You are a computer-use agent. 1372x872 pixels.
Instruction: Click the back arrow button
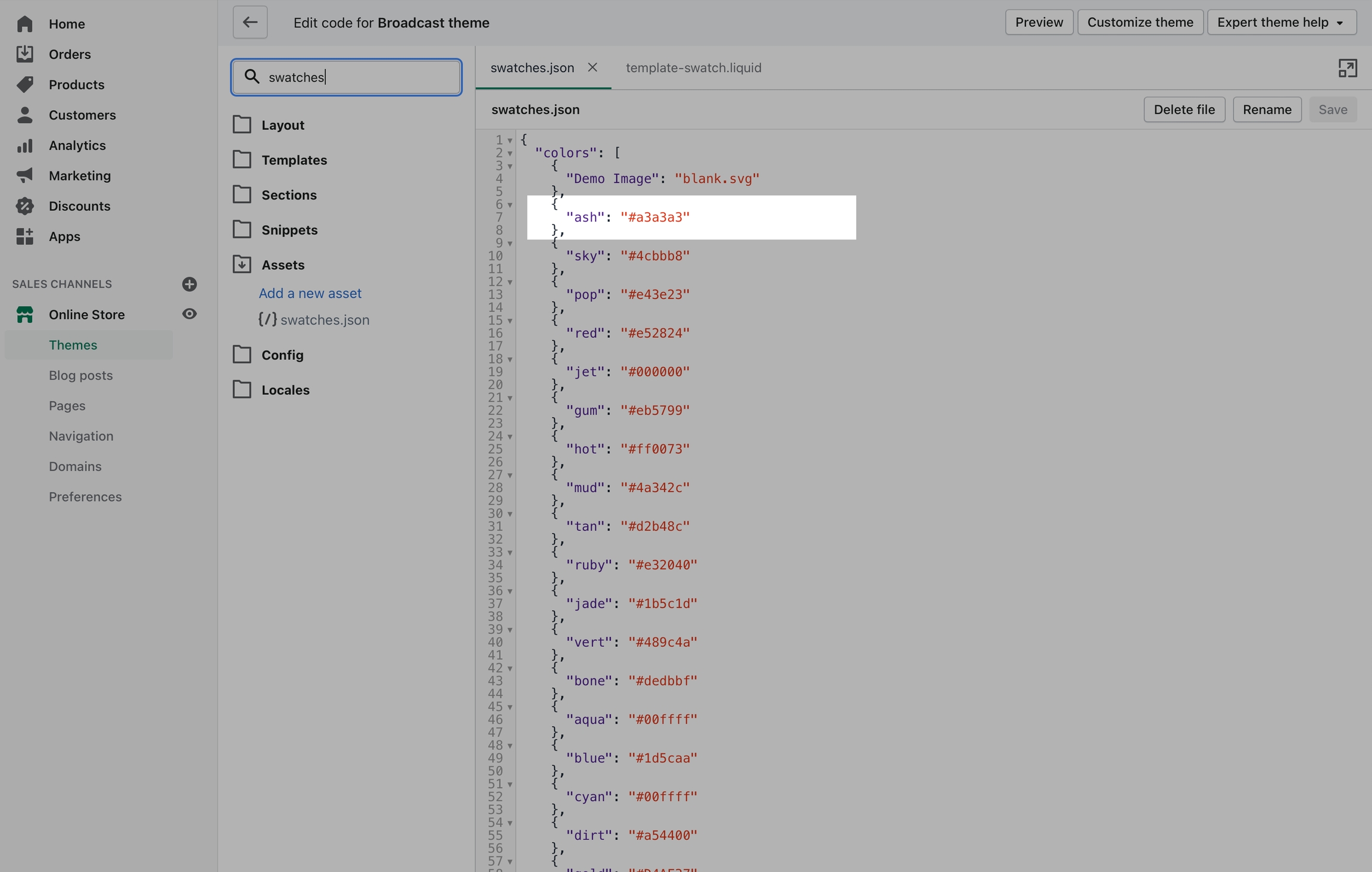(250, 23)
